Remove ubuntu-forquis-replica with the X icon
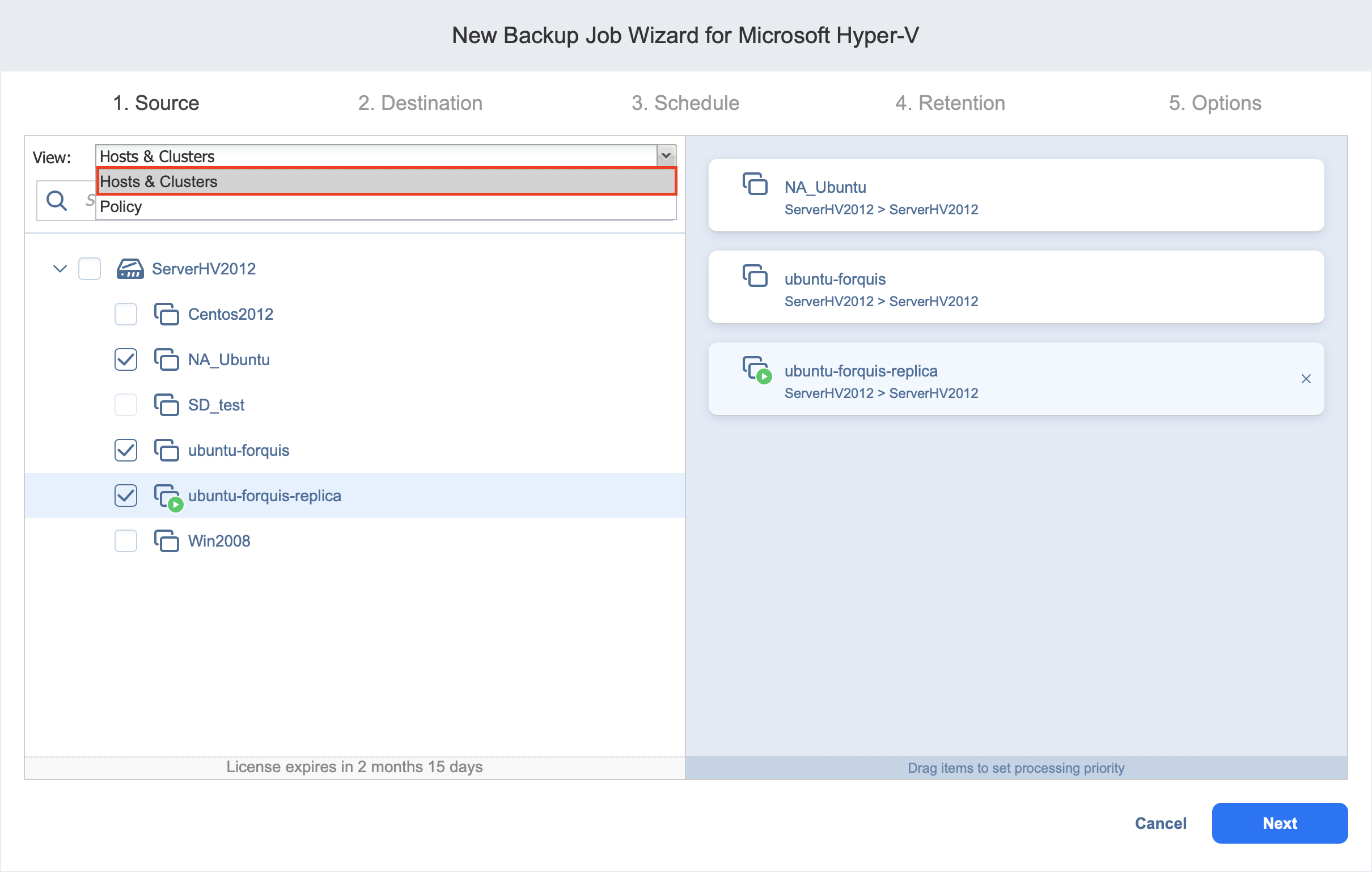 pos(1306,379)
